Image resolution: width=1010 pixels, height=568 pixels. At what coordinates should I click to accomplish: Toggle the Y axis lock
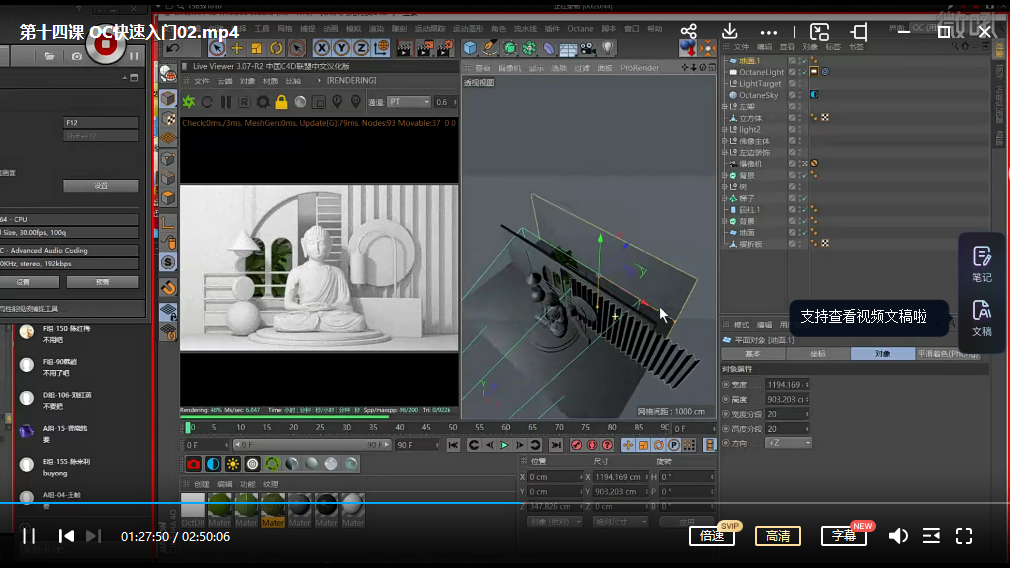341,48
